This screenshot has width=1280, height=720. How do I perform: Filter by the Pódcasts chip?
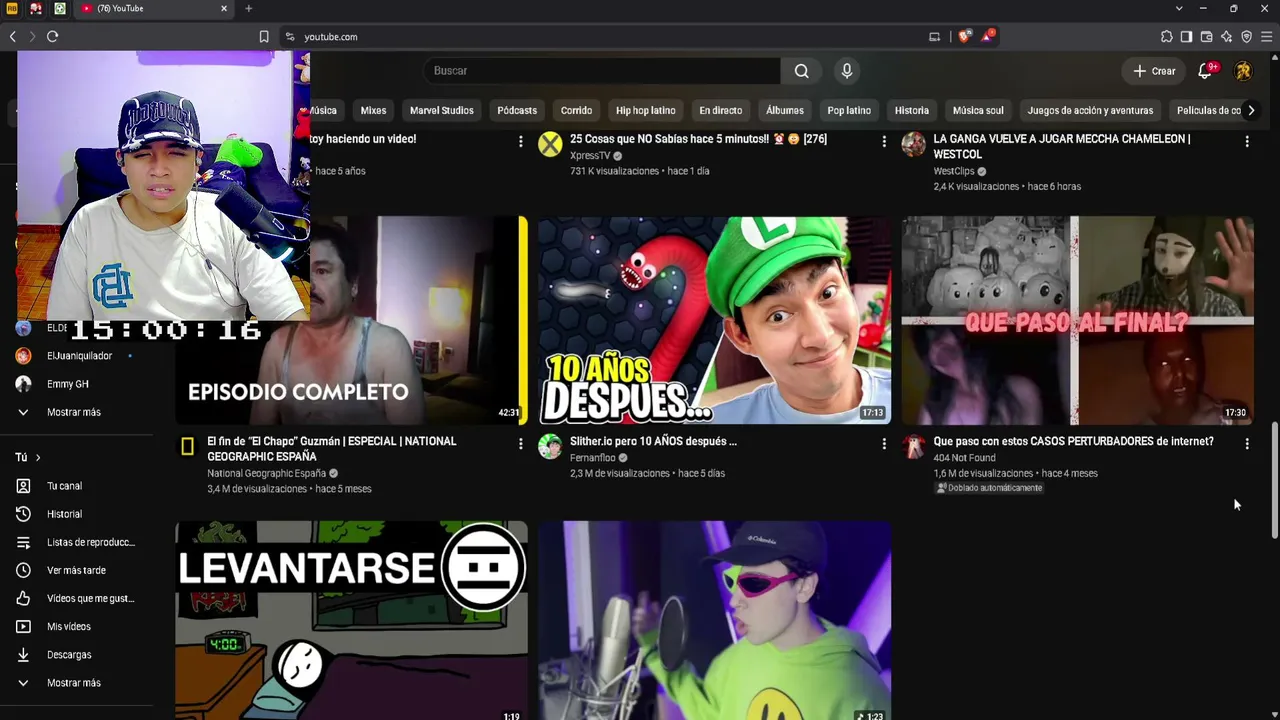pyautogui.click(x=517, y=110)
